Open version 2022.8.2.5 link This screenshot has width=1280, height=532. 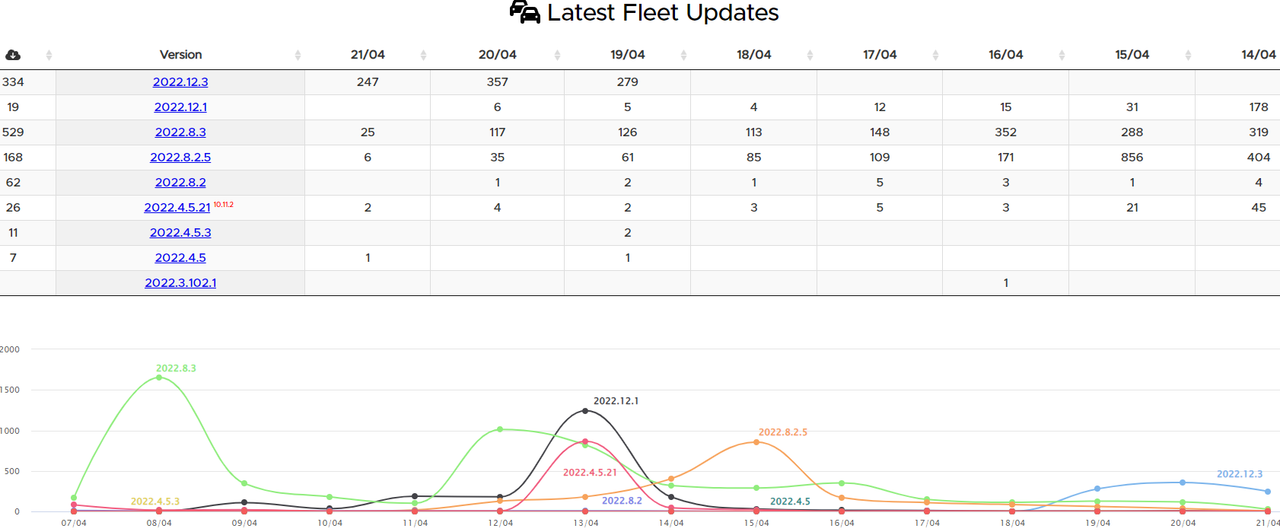pos(180,157)
